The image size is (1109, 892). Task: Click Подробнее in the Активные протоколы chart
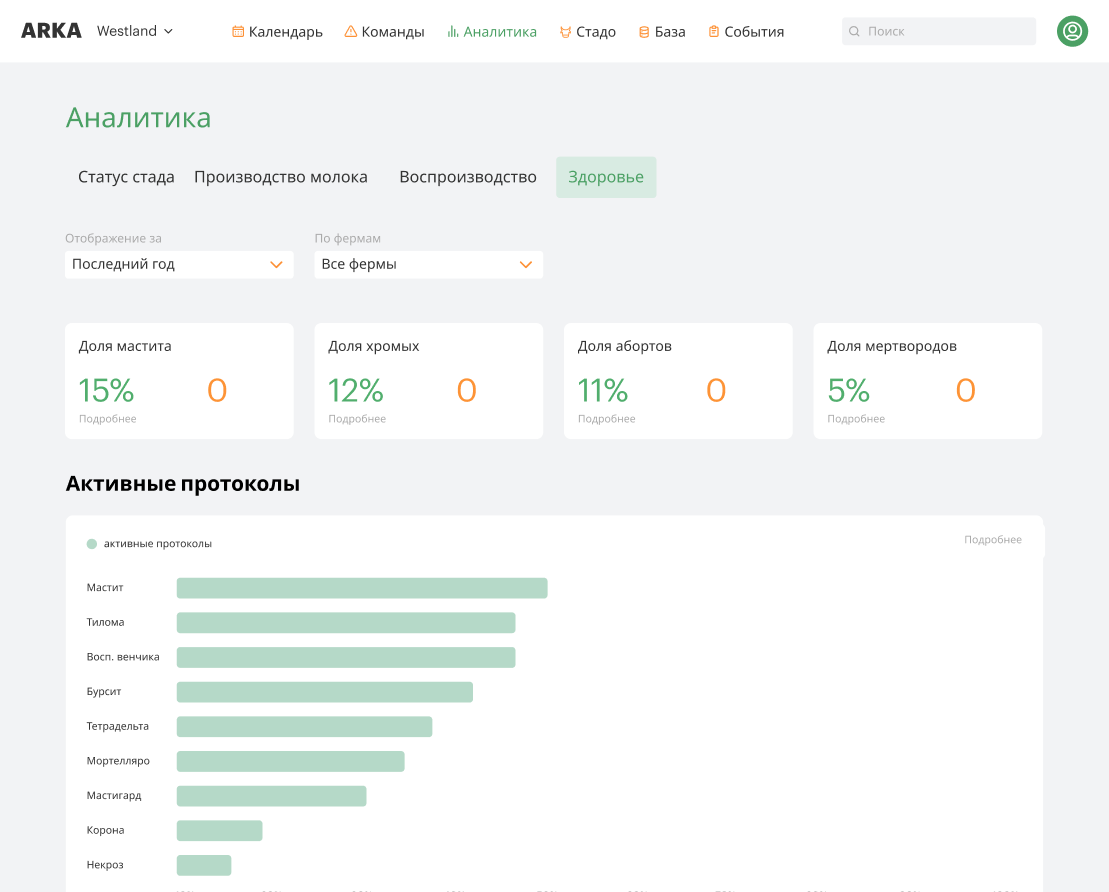click(992, 540)
